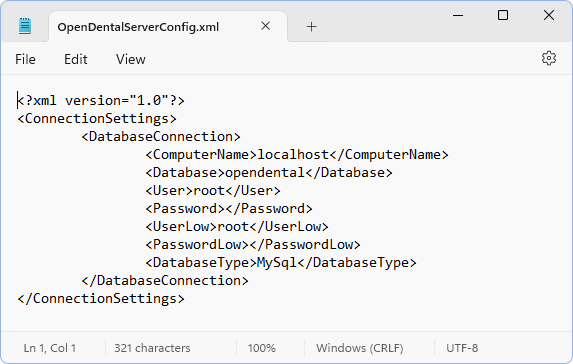Place cursor on the opendental Database line

click(x=269, y=172)
